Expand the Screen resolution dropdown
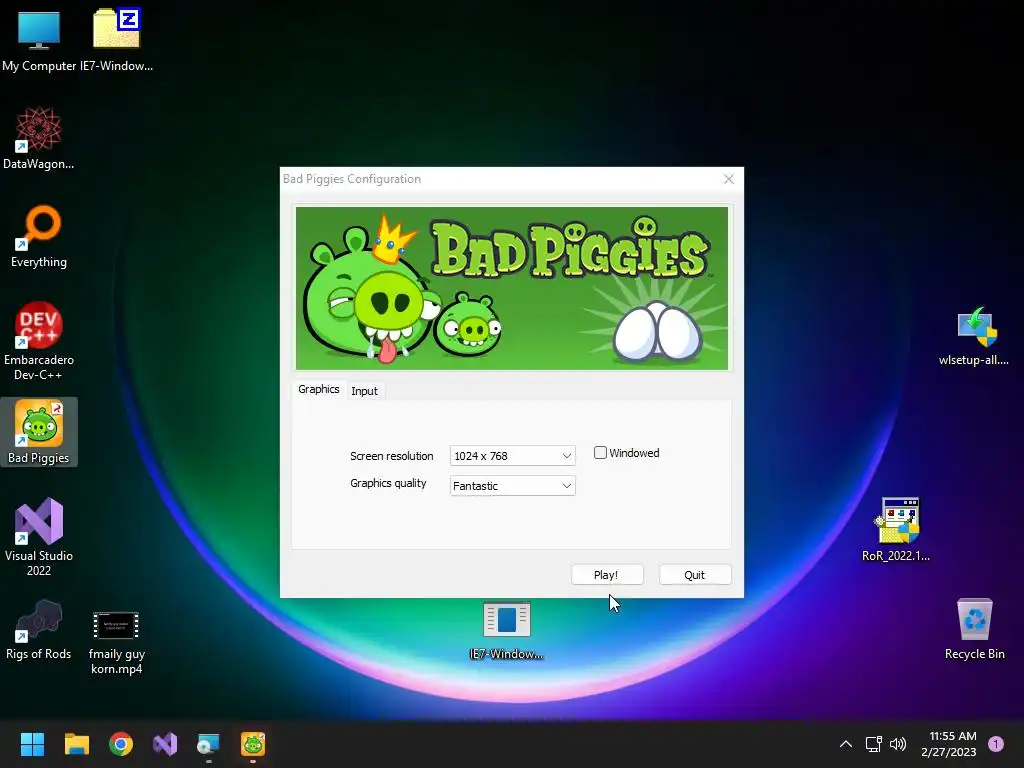Image resolution: width=1024 pixels, height=768 pixels. pyautogui.click(x=512, y=456)
